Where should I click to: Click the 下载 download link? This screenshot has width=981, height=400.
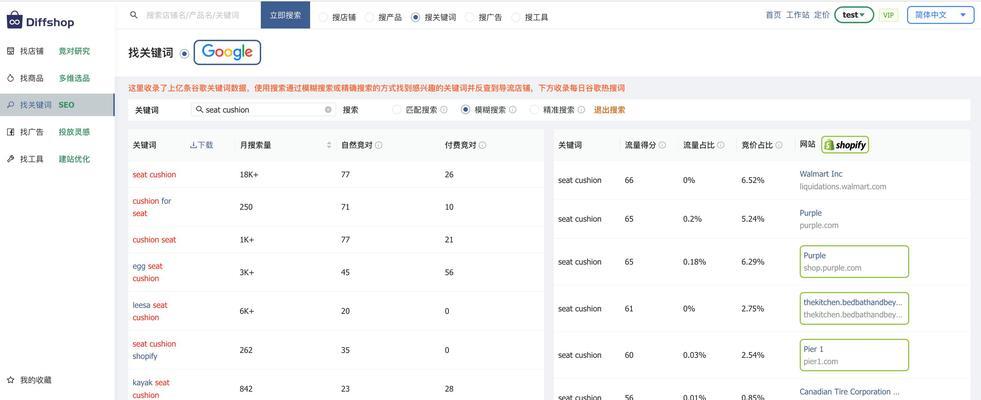coord(201,145)
